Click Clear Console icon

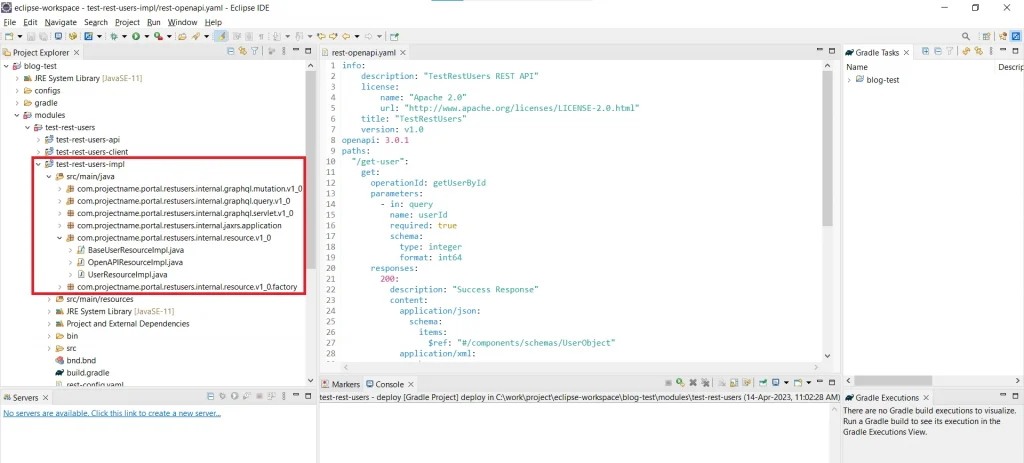click(722, 383)
